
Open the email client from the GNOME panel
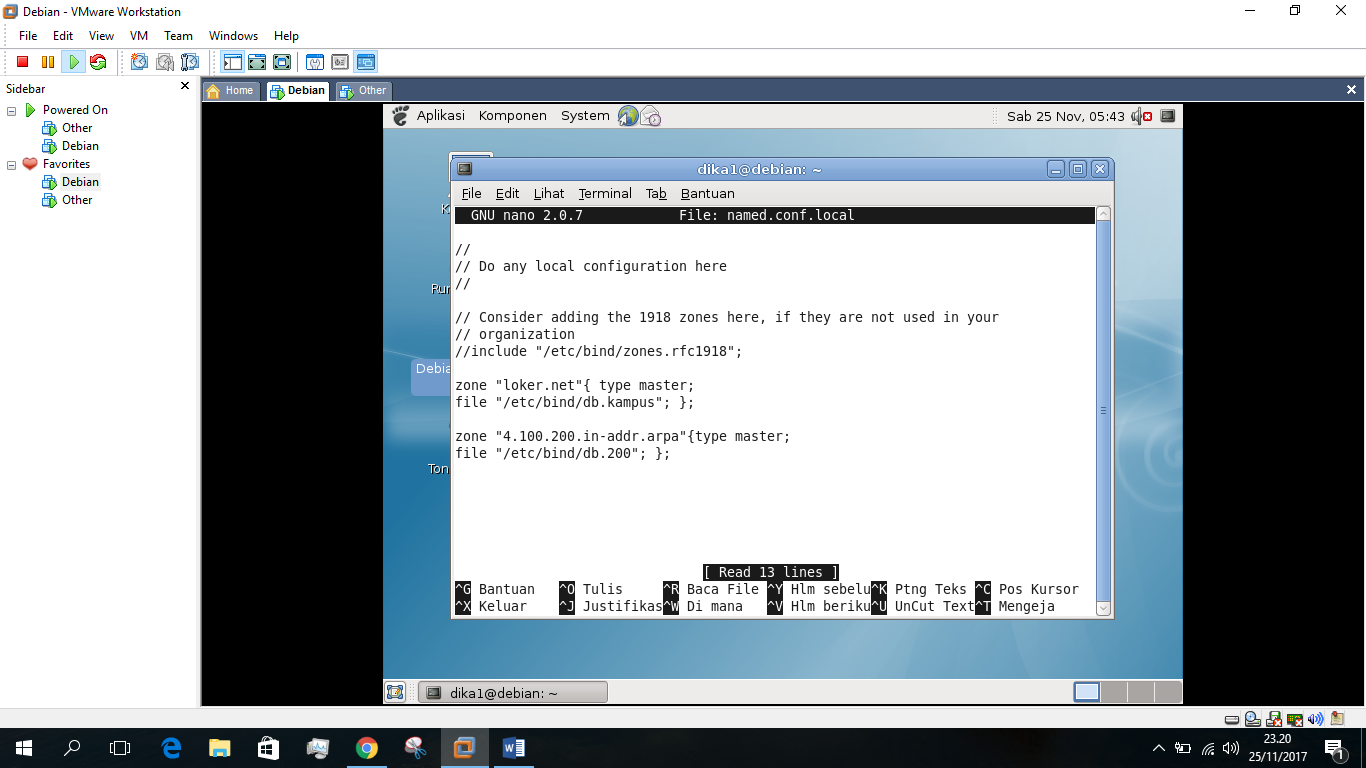point(648,115)
